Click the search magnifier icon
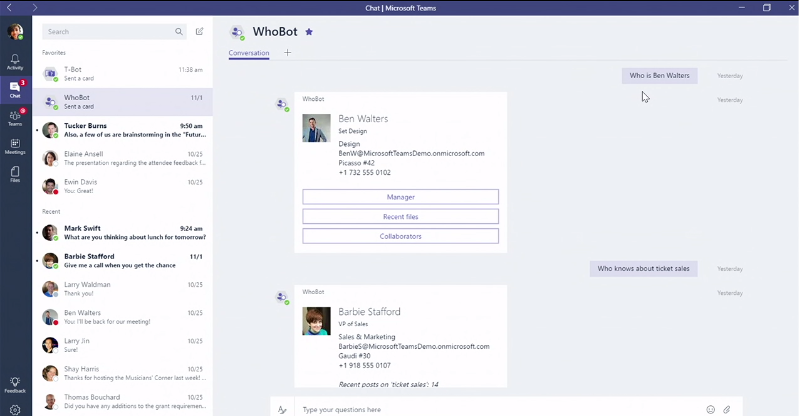The image size is (799, 416). click(179, 32)
